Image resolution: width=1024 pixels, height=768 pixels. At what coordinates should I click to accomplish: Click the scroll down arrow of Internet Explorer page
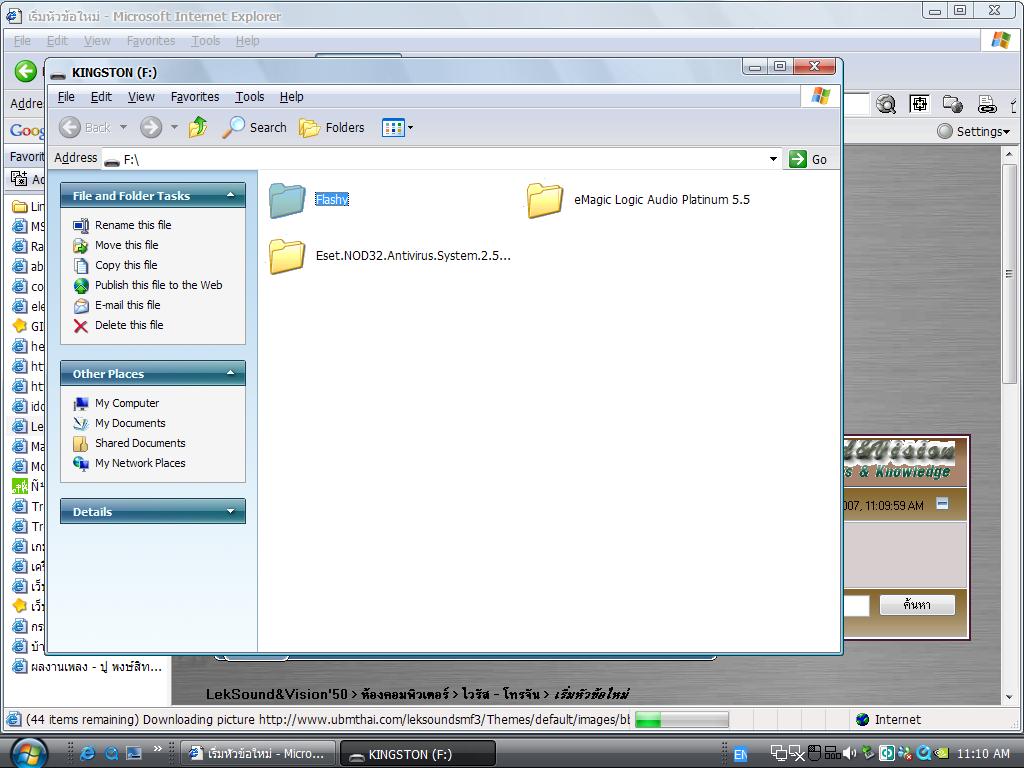(1009, 696)
